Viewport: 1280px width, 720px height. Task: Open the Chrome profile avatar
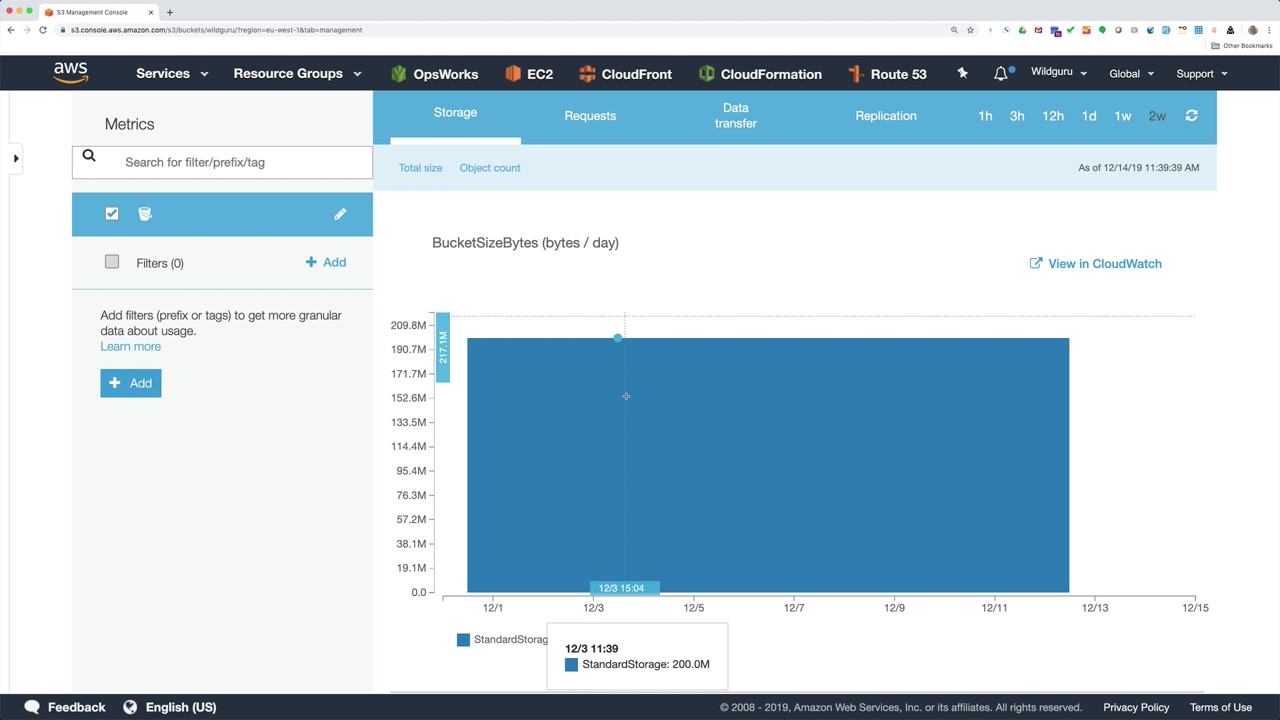(x=1252, y=30)
